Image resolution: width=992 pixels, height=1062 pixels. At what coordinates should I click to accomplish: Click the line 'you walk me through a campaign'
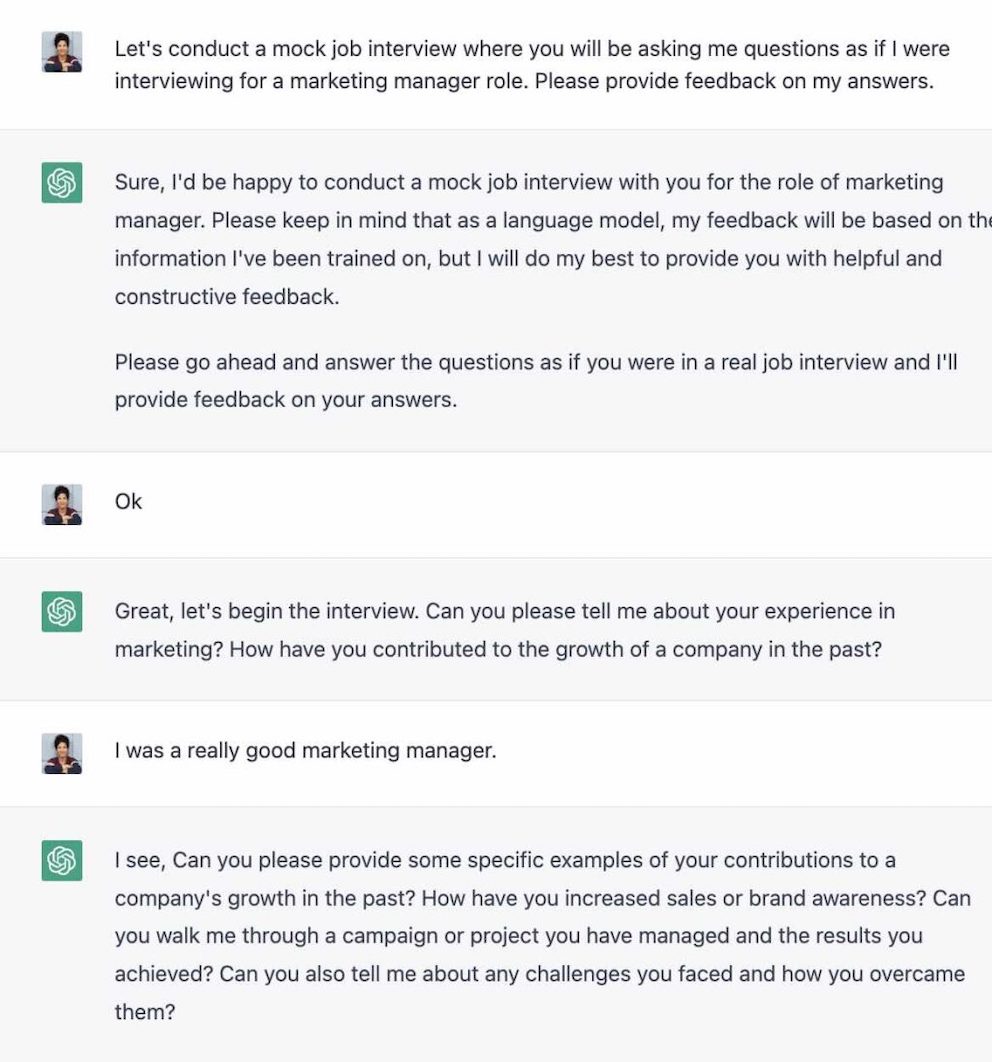point(519,936)
